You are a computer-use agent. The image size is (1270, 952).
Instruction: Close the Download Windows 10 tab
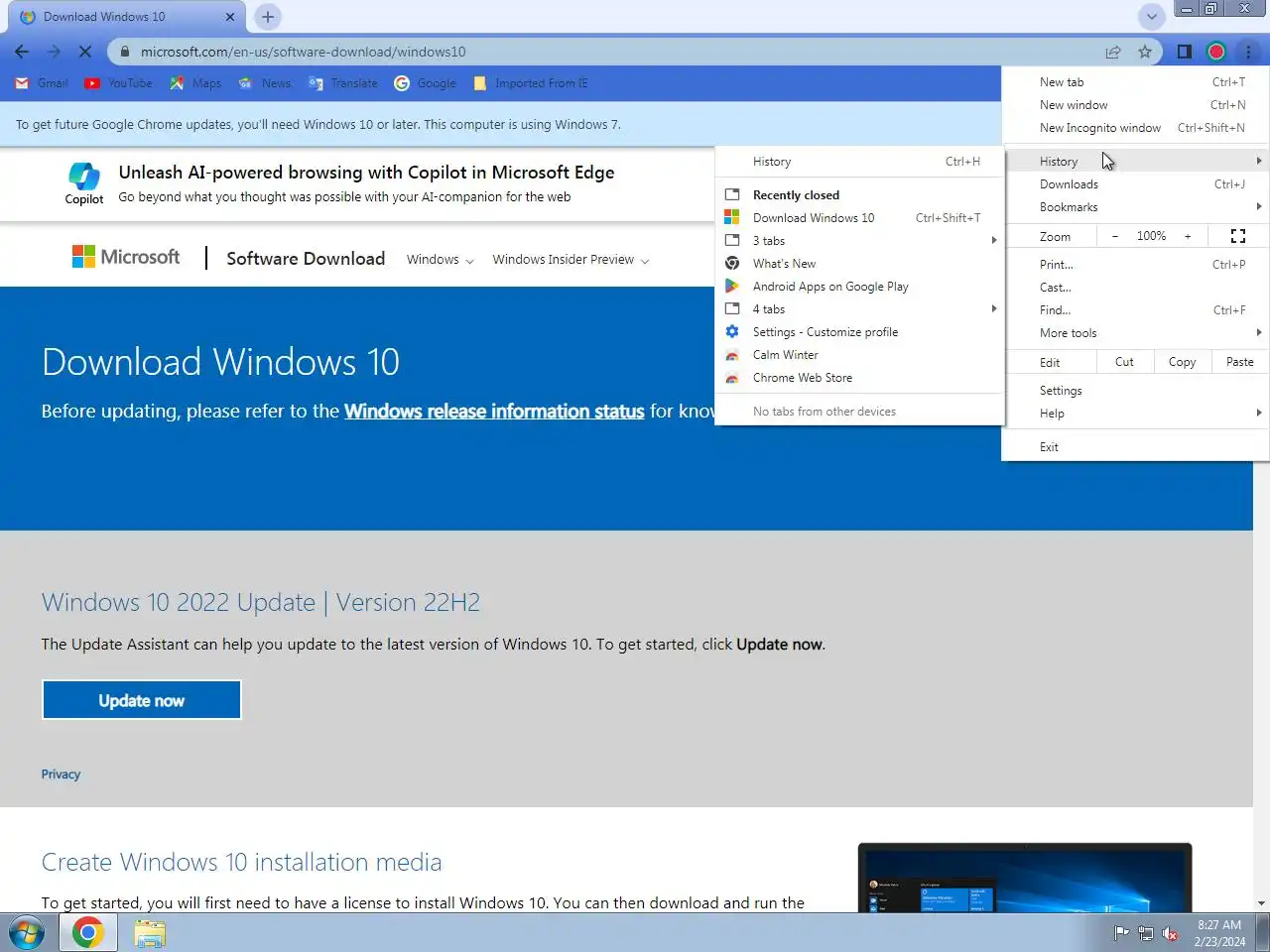point(230,17)
